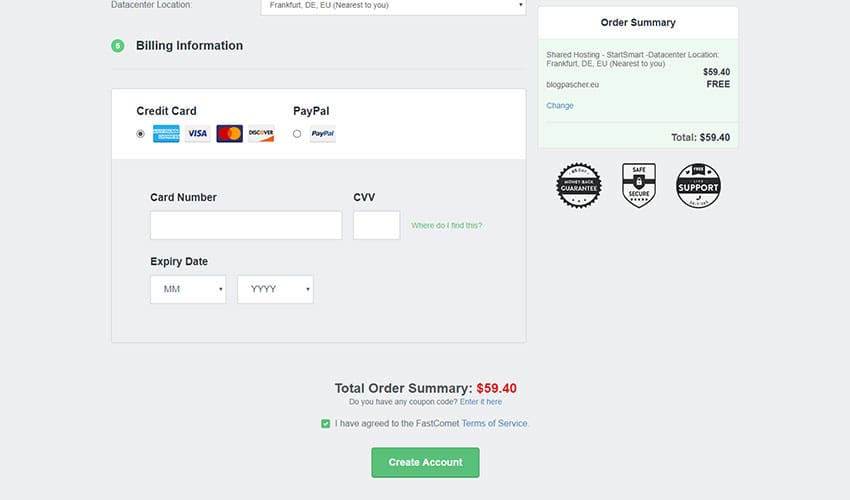Click the PayPal logo icon
Image resolution: width=850 pixels, height=500 pixels.
click(x=322, y=134)
